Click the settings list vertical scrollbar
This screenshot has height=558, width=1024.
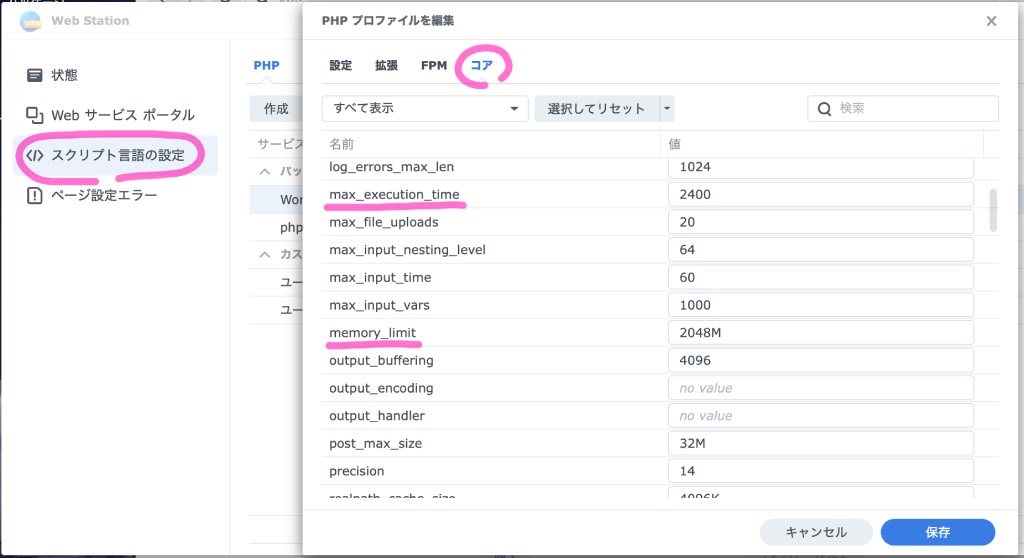pyautogui.click(x=992, y=211)
